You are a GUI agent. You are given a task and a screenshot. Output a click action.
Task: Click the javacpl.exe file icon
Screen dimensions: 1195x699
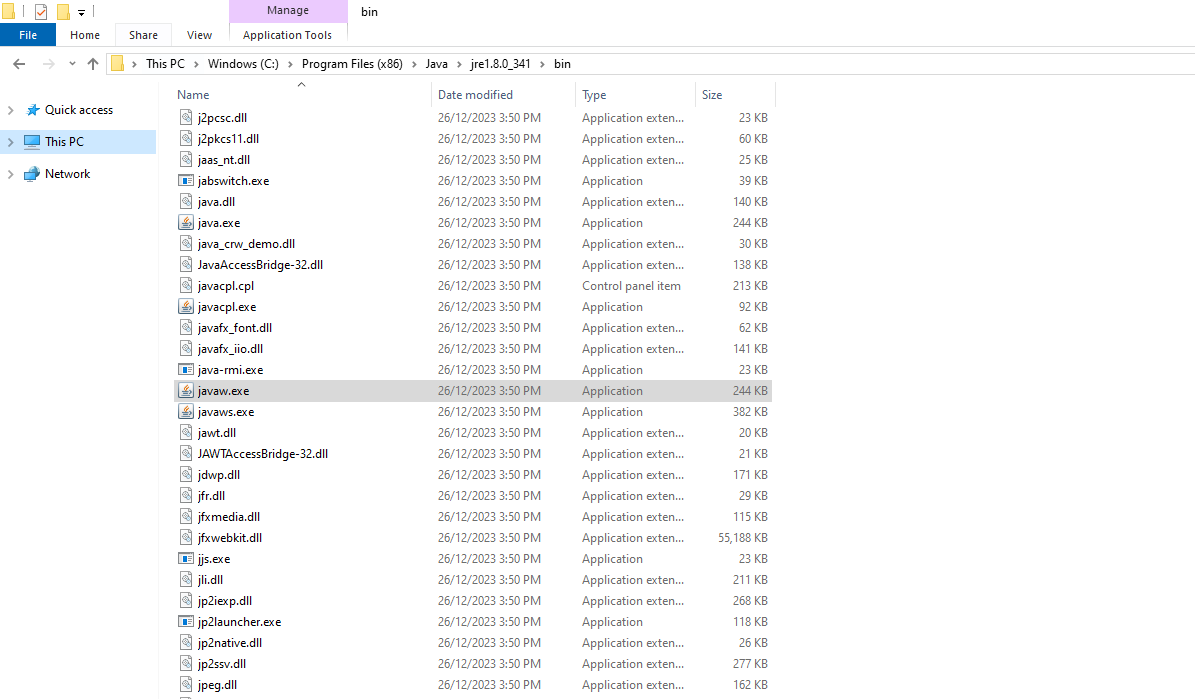click(x=185, y=306)
